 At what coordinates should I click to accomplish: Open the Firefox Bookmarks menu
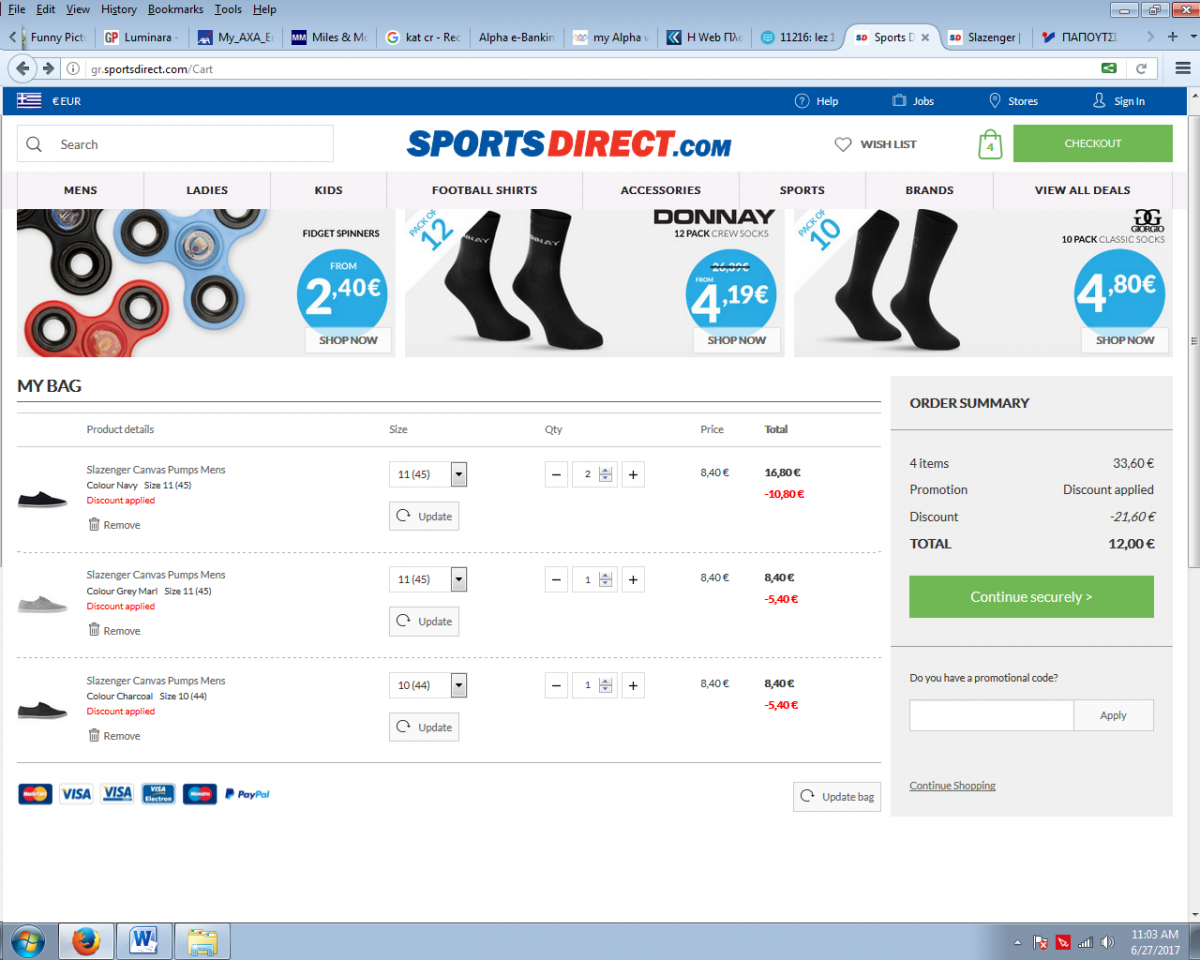coord(175,9)
